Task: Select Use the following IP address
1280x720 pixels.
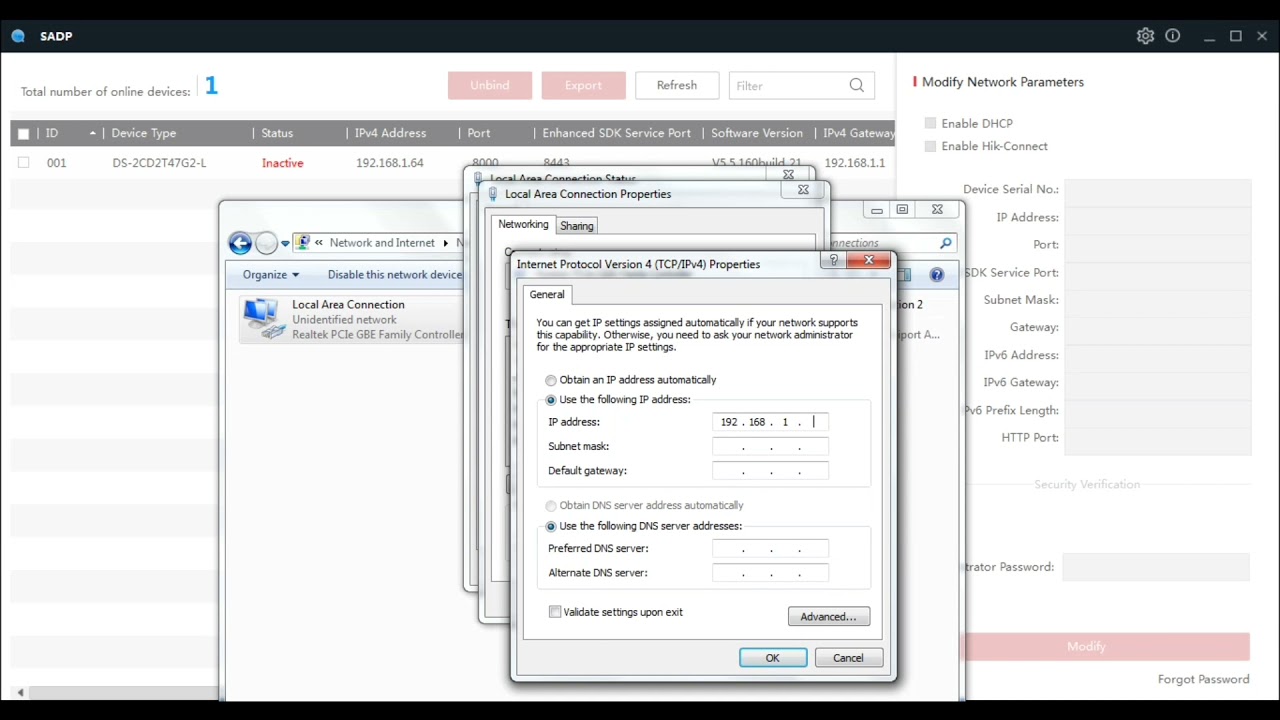Action: (x=551, y=400)
